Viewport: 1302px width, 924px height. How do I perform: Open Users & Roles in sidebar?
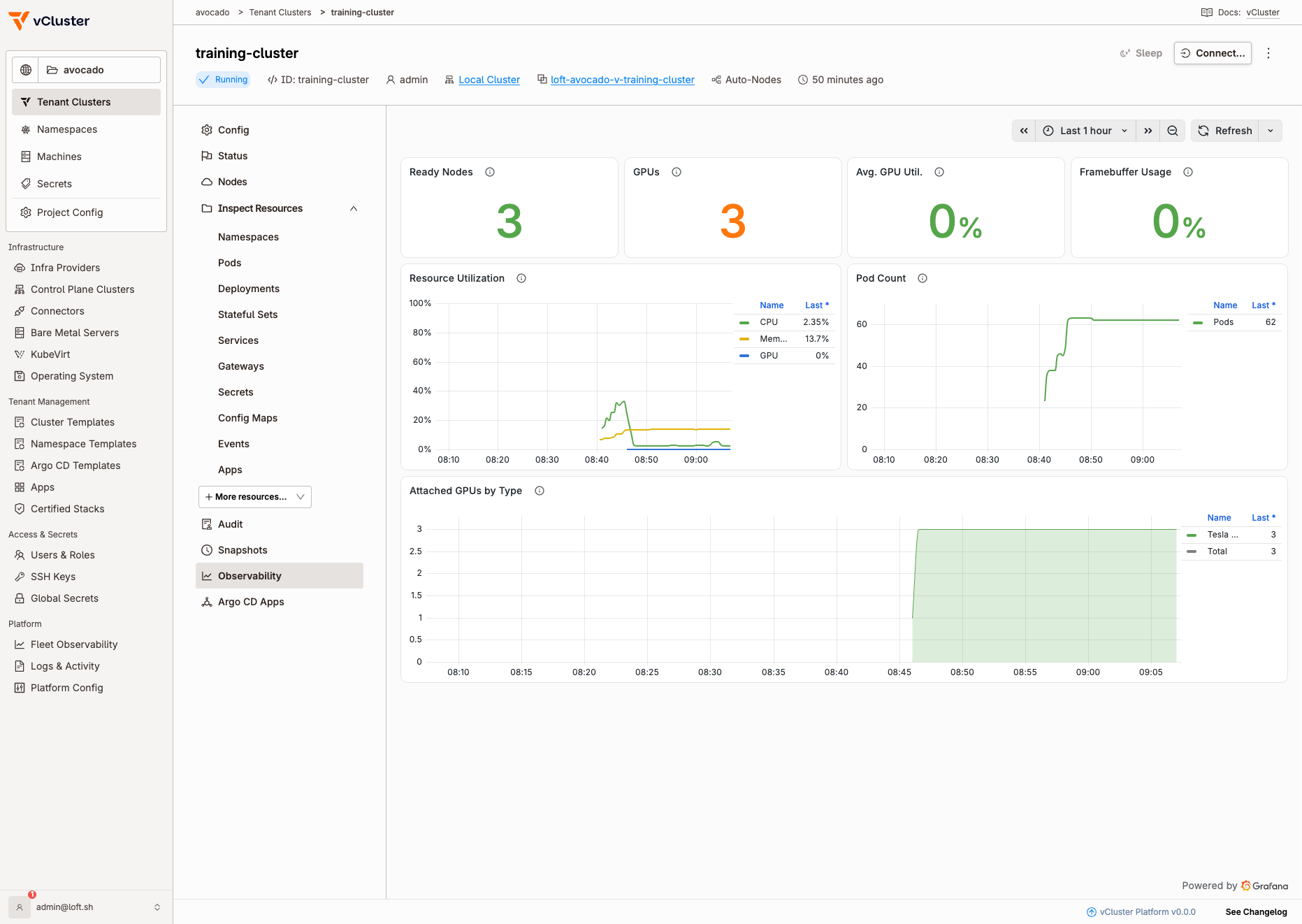click(63, 555)
